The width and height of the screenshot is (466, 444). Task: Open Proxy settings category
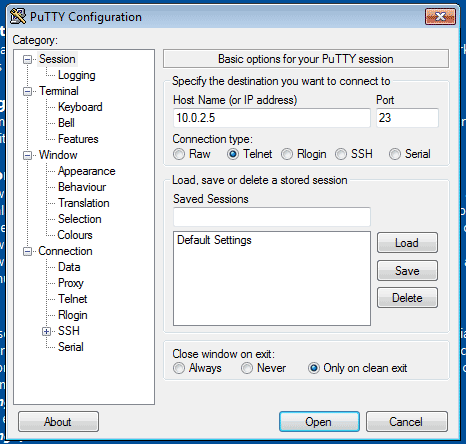(71, 283)
